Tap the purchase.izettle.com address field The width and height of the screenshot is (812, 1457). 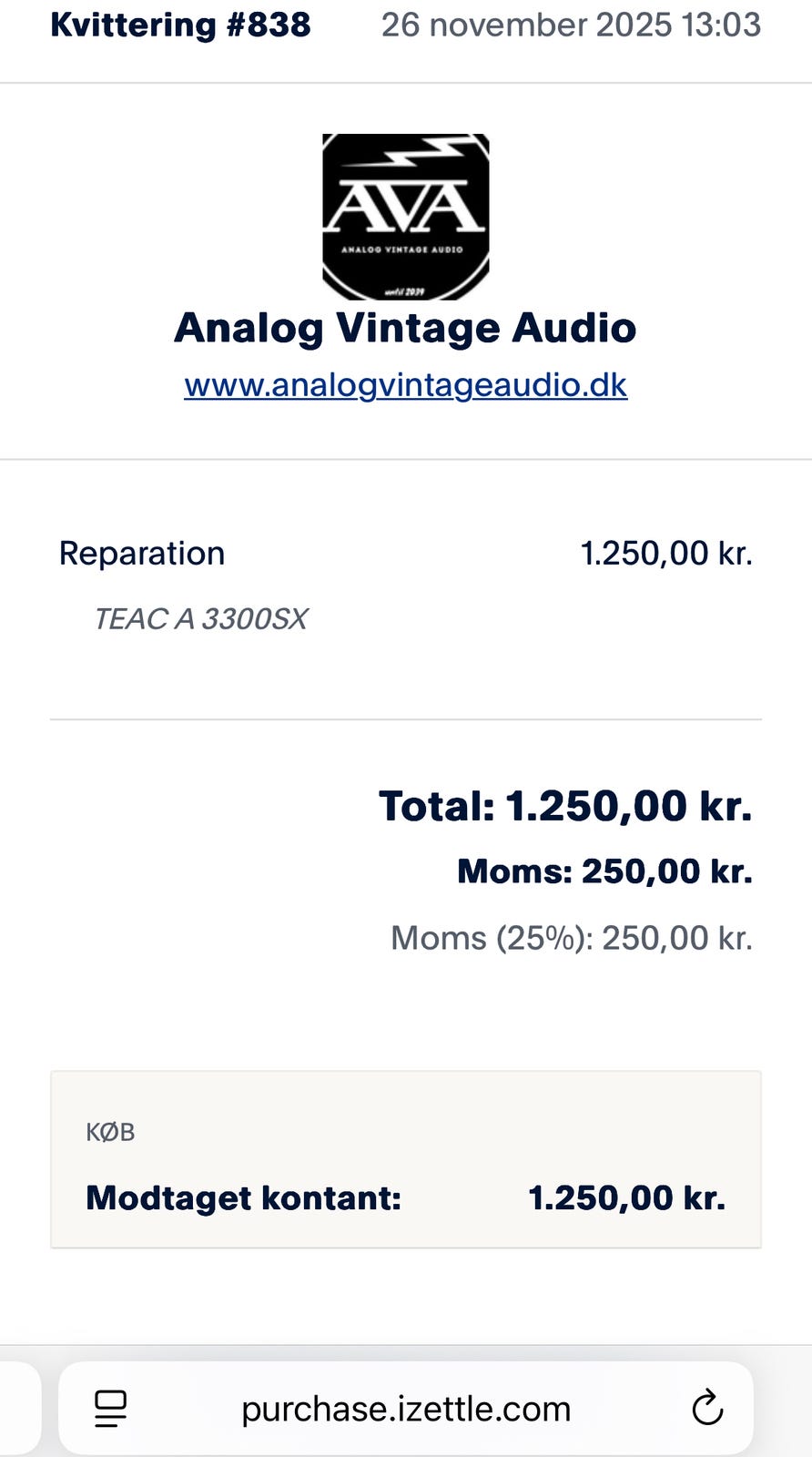pos(406,1409)
